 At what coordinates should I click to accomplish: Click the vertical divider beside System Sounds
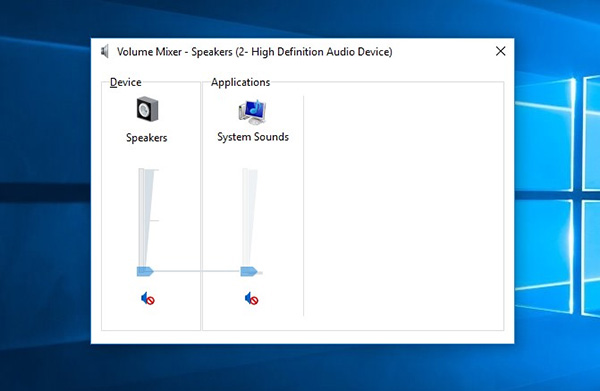(x=303, y=206)
